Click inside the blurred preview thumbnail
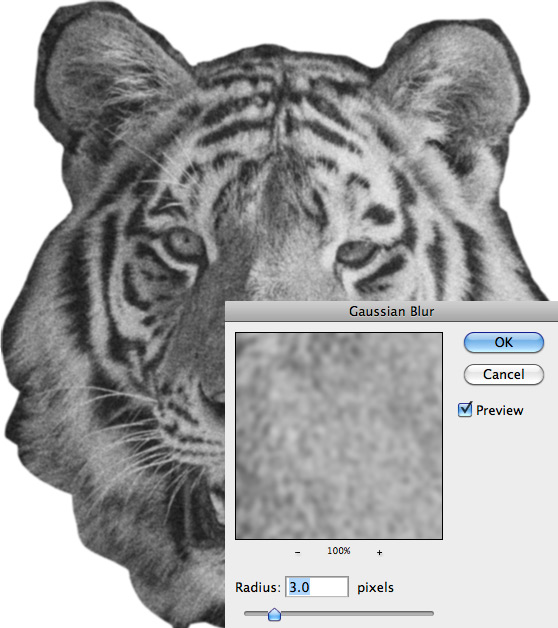This screenshot has height=628, width=558. [339, 436]
